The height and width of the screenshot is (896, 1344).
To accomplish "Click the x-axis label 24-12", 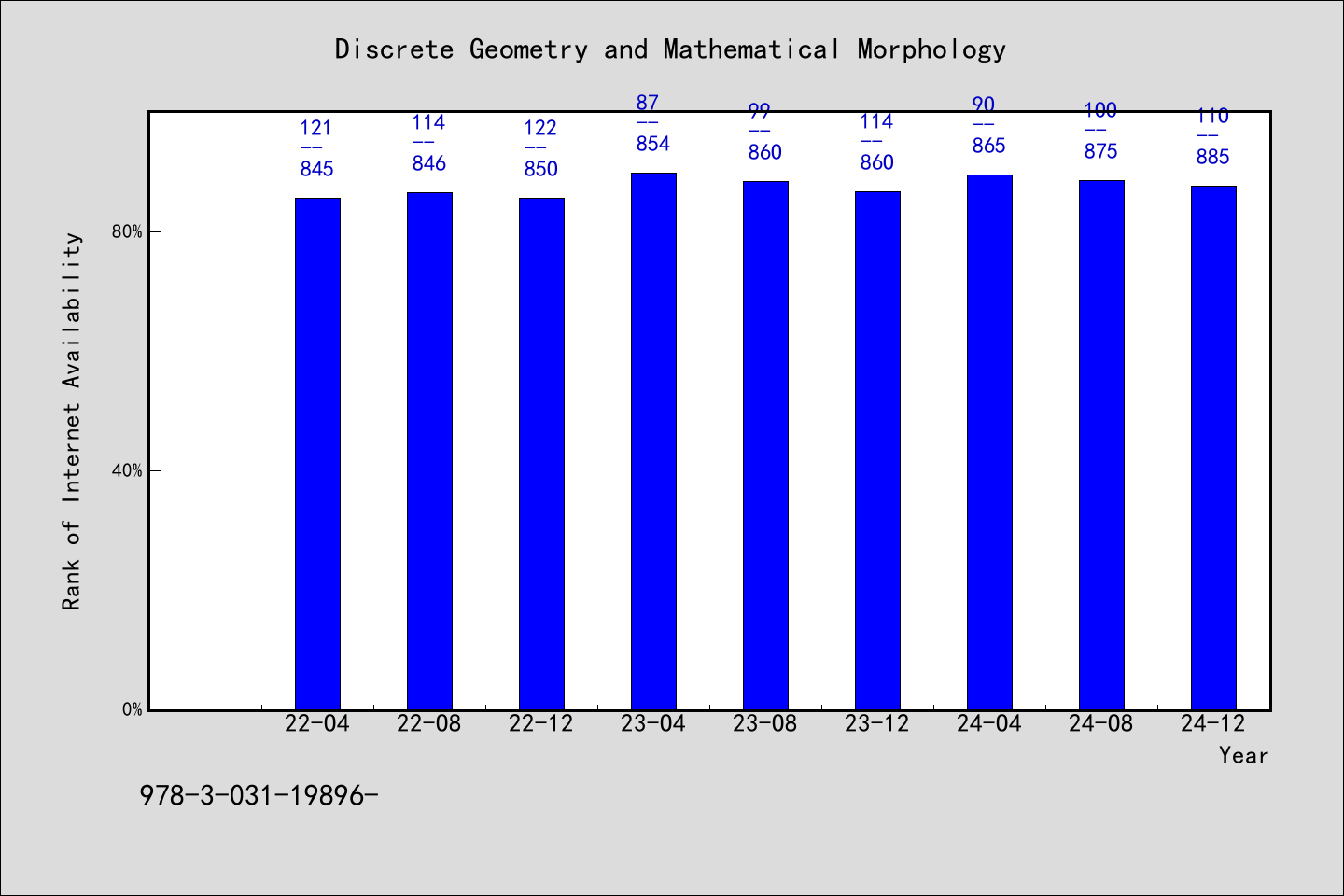I will click(1213, 723).
